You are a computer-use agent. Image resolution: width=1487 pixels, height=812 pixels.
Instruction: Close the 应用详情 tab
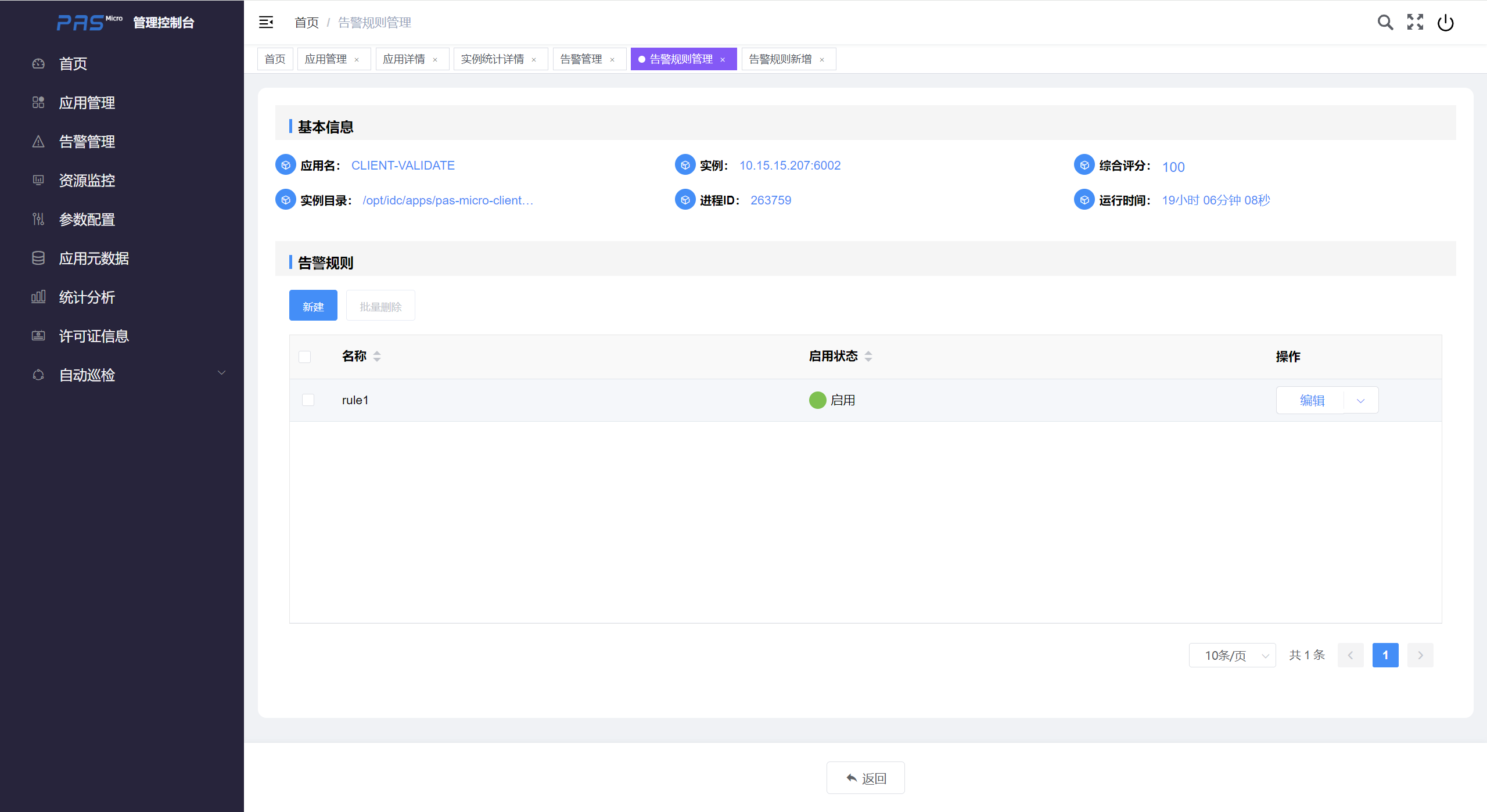435,60
